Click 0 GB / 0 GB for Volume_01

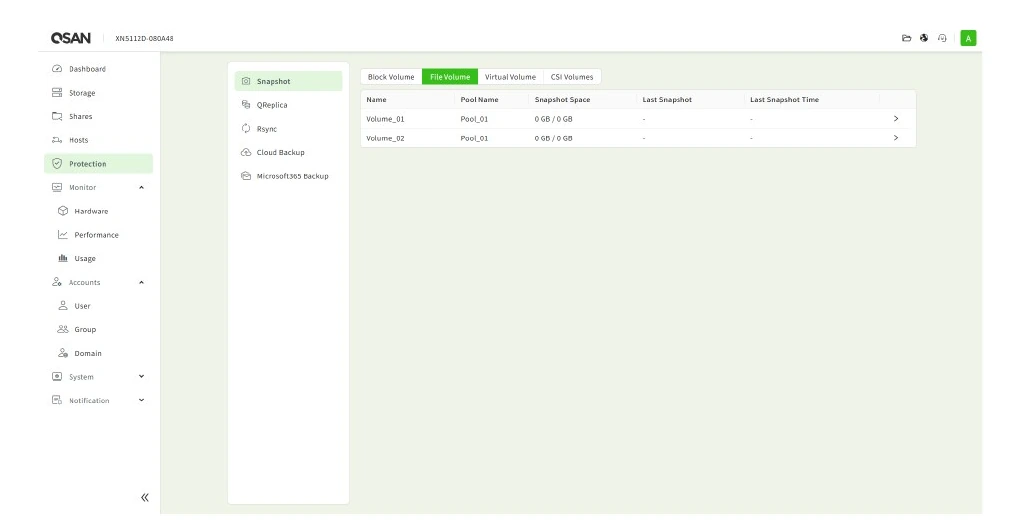point(554,119)
